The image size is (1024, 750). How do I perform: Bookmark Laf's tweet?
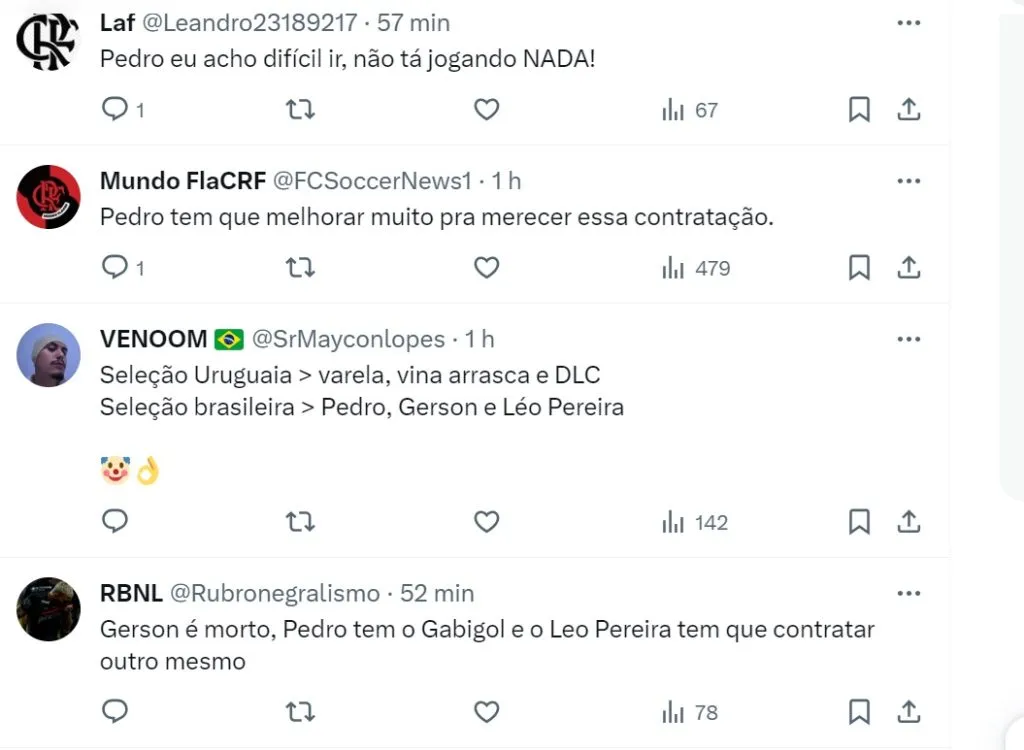859,109
